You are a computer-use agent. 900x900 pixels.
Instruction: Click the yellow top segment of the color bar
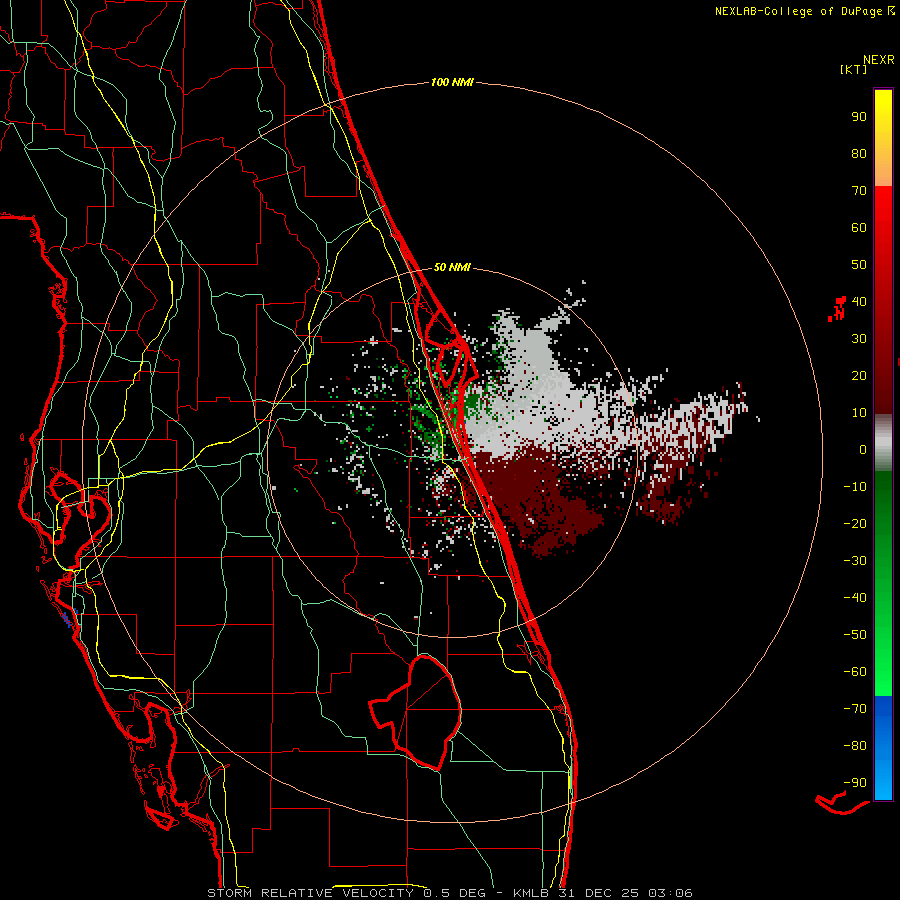(x=883, y=138)
